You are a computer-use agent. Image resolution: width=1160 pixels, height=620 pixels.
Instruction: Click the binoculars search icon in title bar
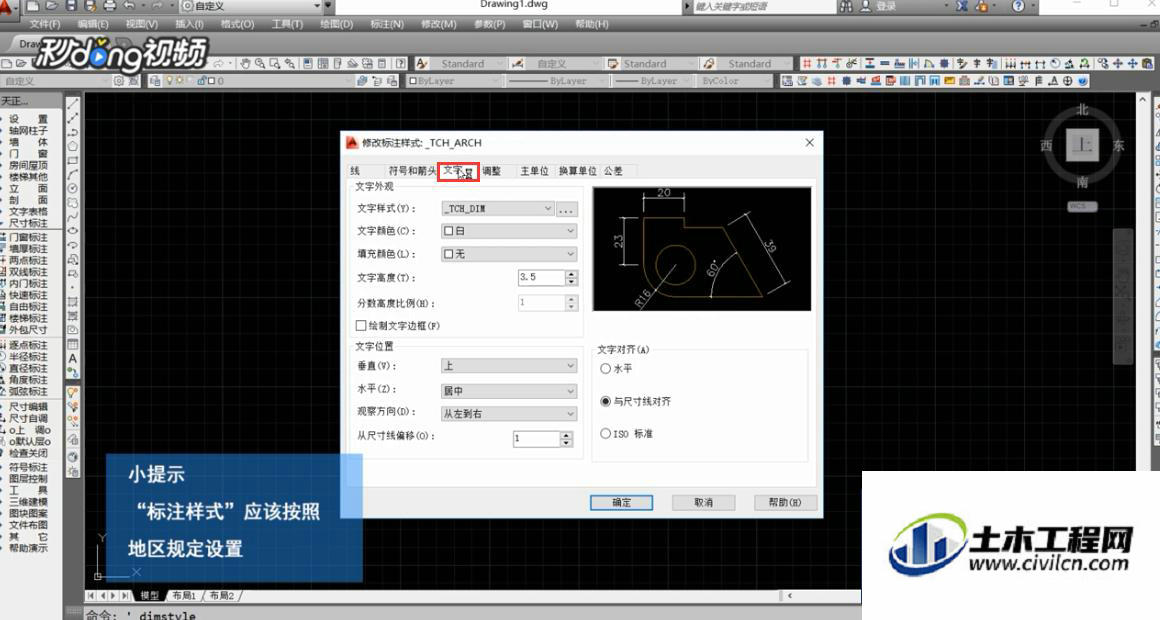846,6
